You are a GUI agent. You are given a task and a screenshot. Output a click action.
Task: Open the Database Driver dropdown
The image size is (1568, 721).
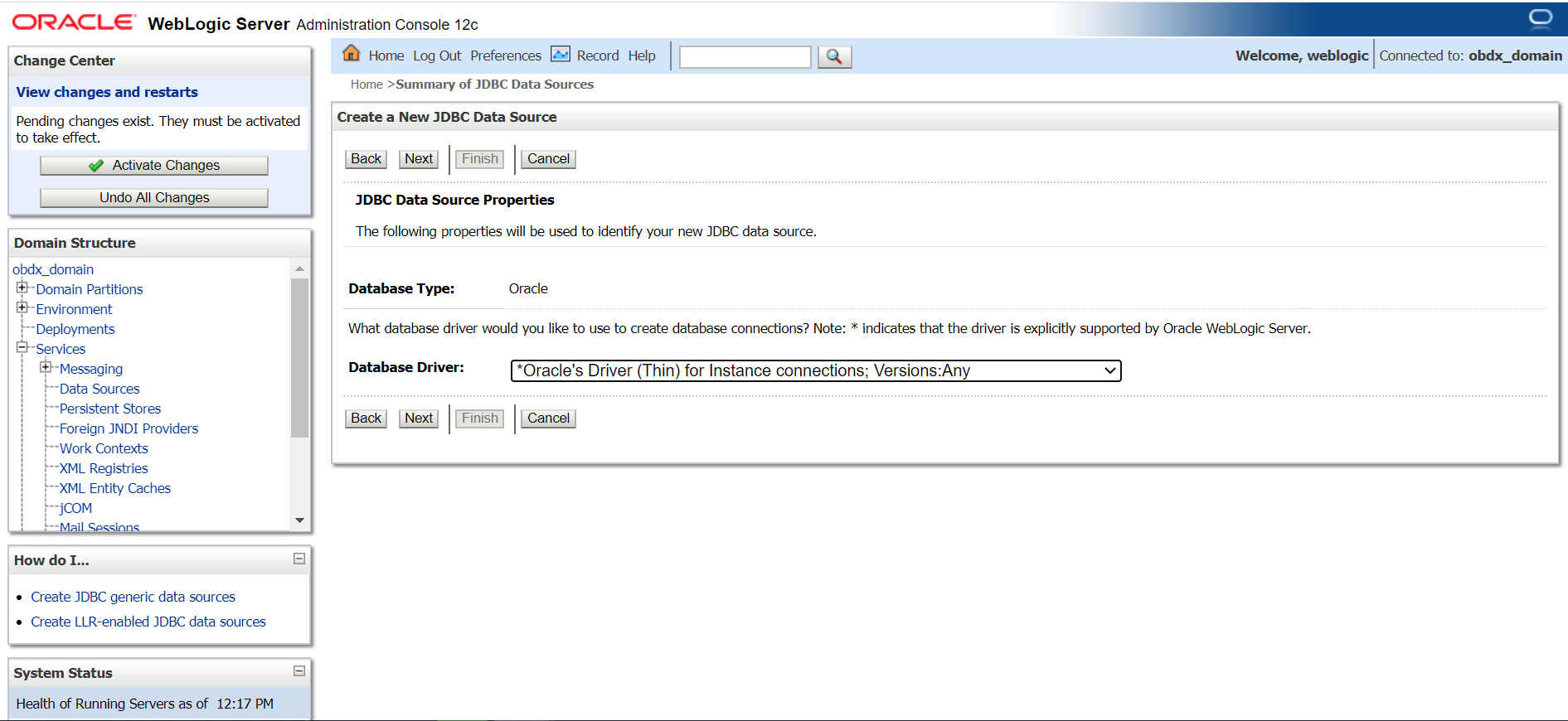[x=816, y=370]
